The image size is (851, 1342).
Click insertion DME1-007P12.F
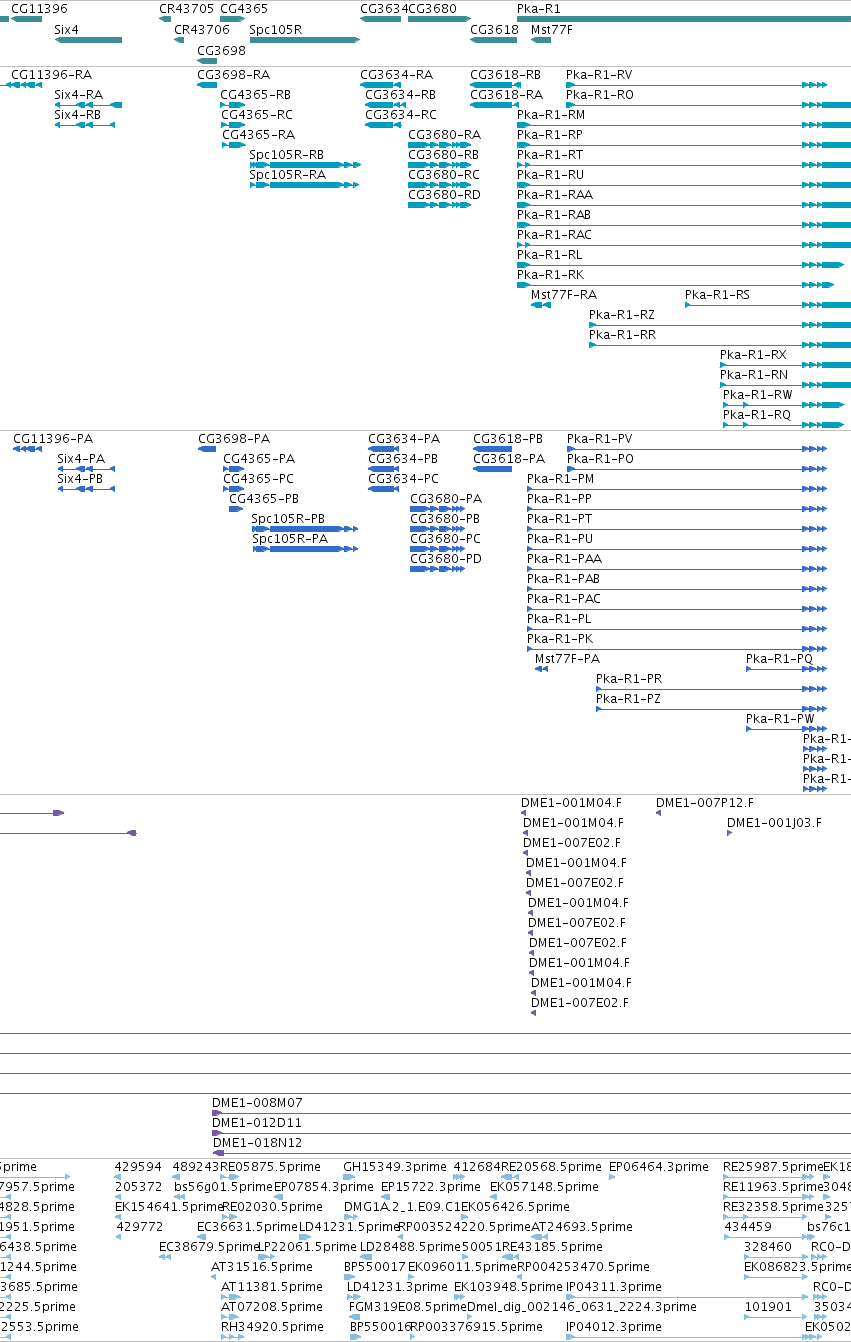(x=705, y=803)
